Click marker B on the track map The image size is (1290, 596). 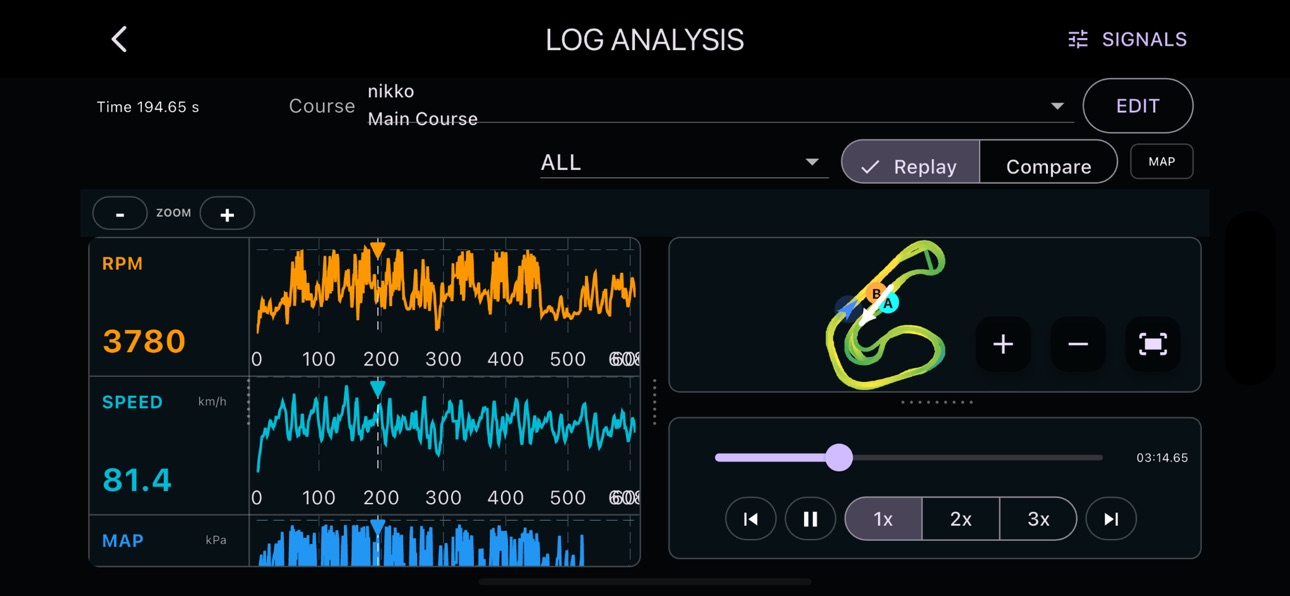click(876, 294)
